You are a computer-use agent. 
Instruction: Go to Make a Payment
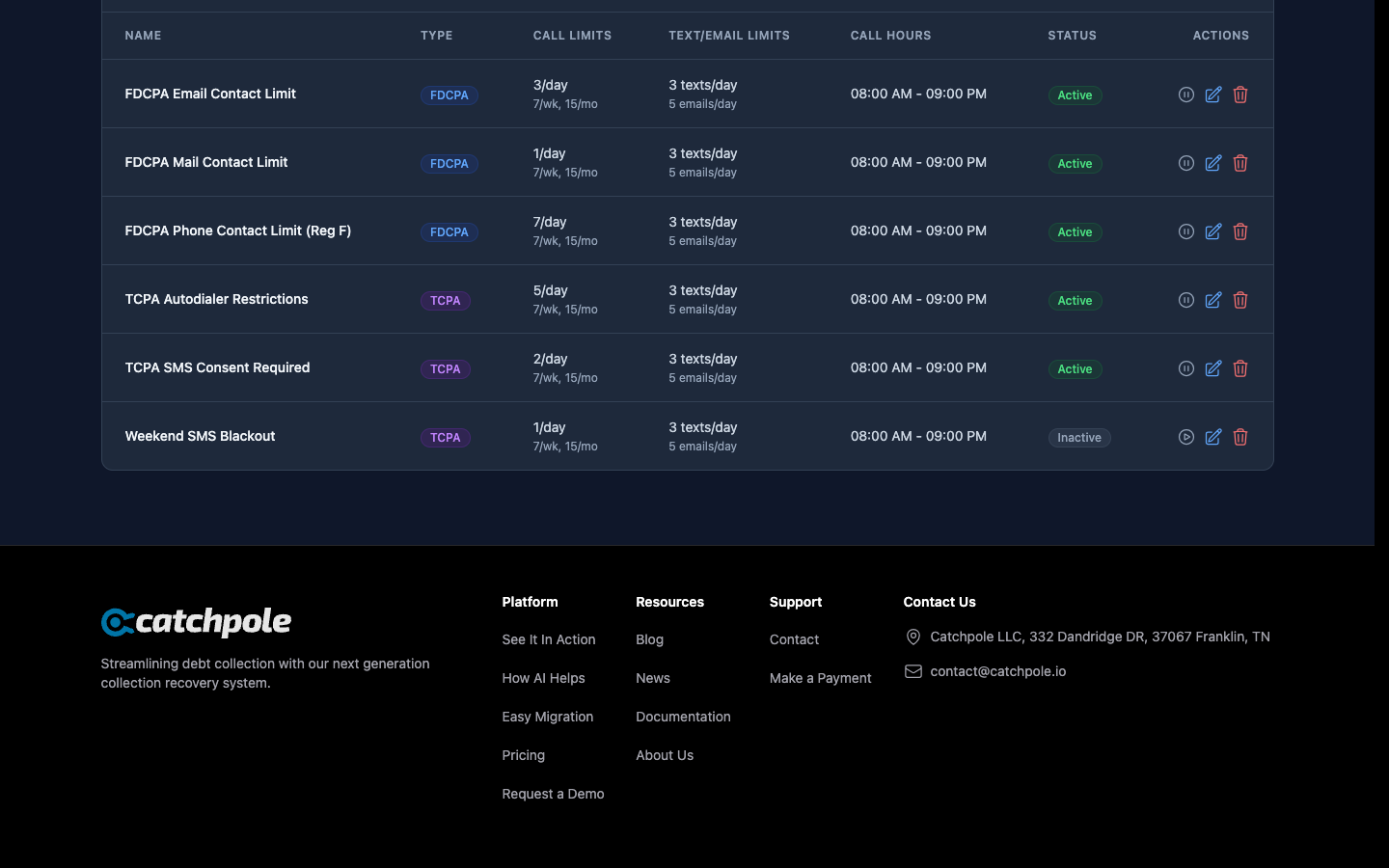point(820,678)
